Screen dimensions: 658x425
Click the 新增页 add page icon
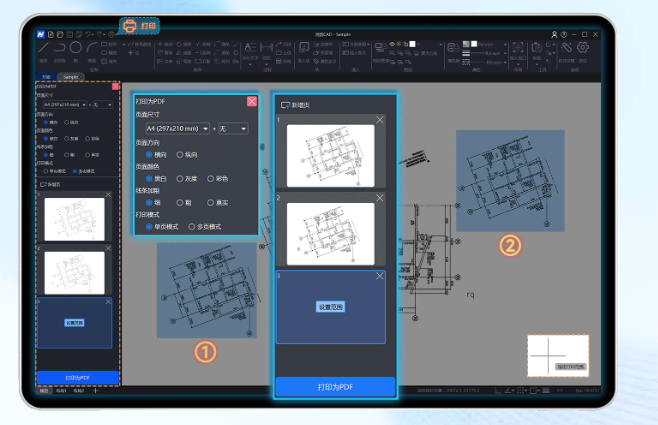pyautogui.click(x=286, y=104)
